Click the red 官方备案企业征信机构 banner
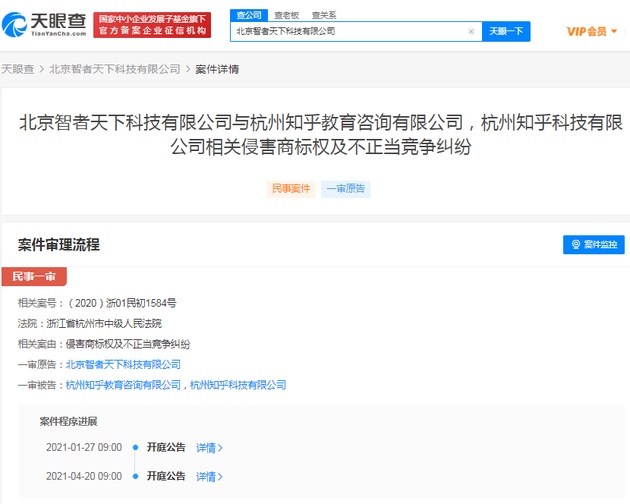The image size is (630, 504). coord(152,25)
